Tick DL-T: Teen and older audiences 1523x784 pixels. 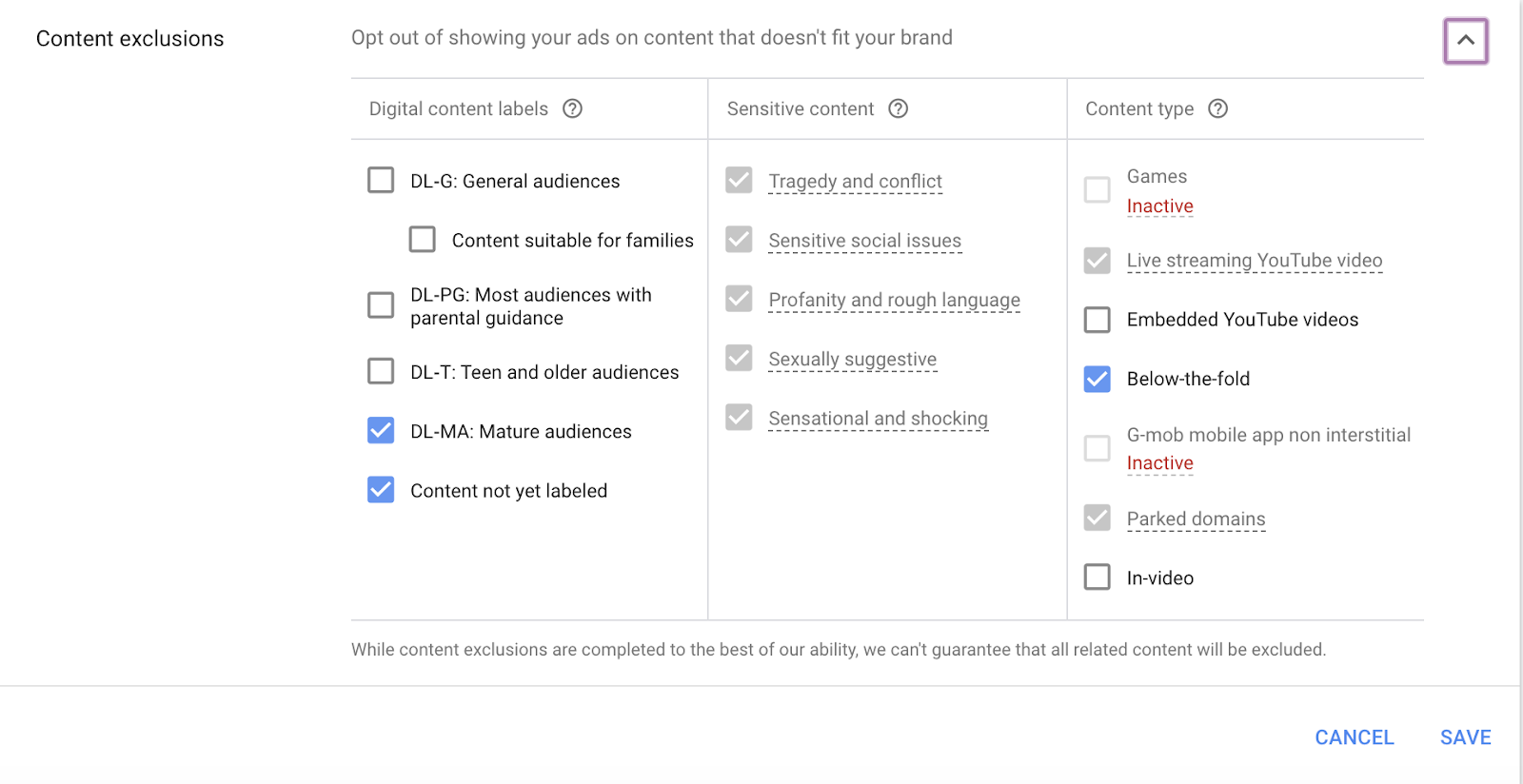point(381,371)
